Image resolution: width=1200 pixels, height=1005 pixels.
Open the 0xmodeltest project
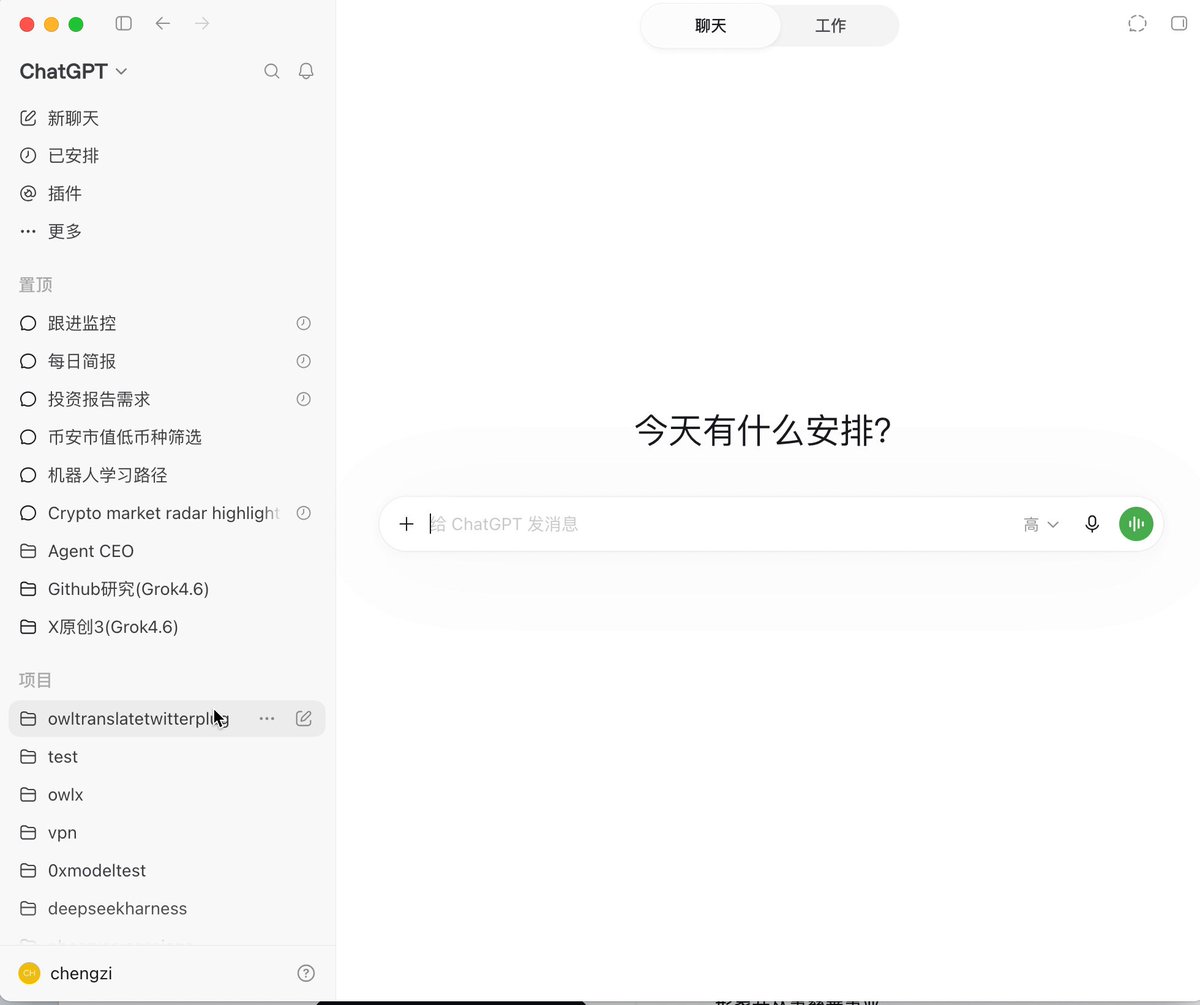[x=167, y=871]
